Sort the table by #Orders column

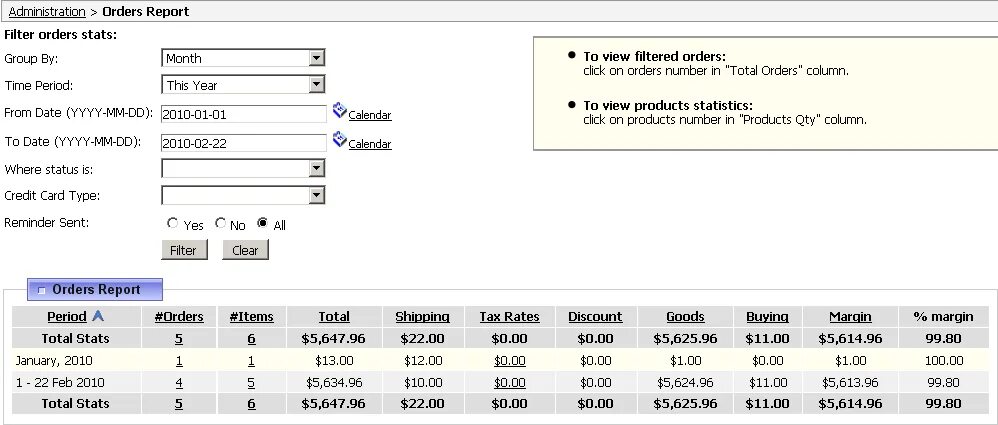[181, 317]
